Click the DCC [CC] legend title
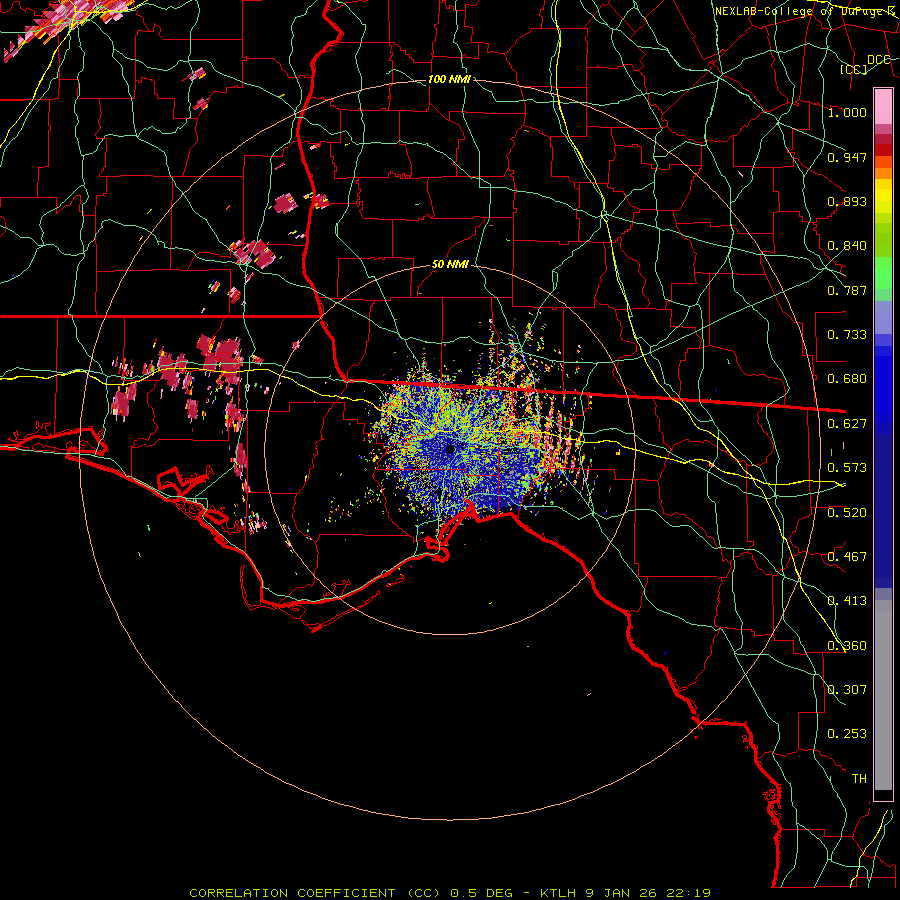 pos(866,64)
